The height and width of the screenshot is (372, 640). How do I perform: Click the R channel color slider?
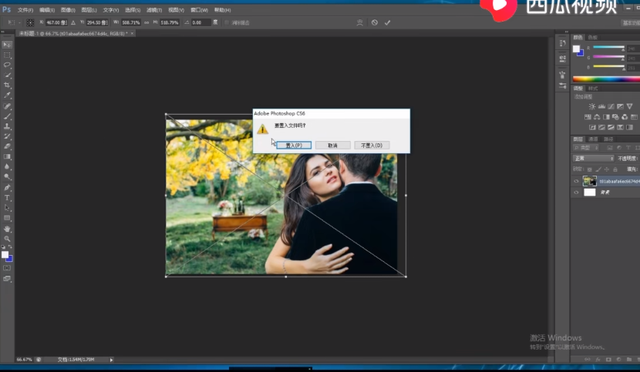(609, 48)
